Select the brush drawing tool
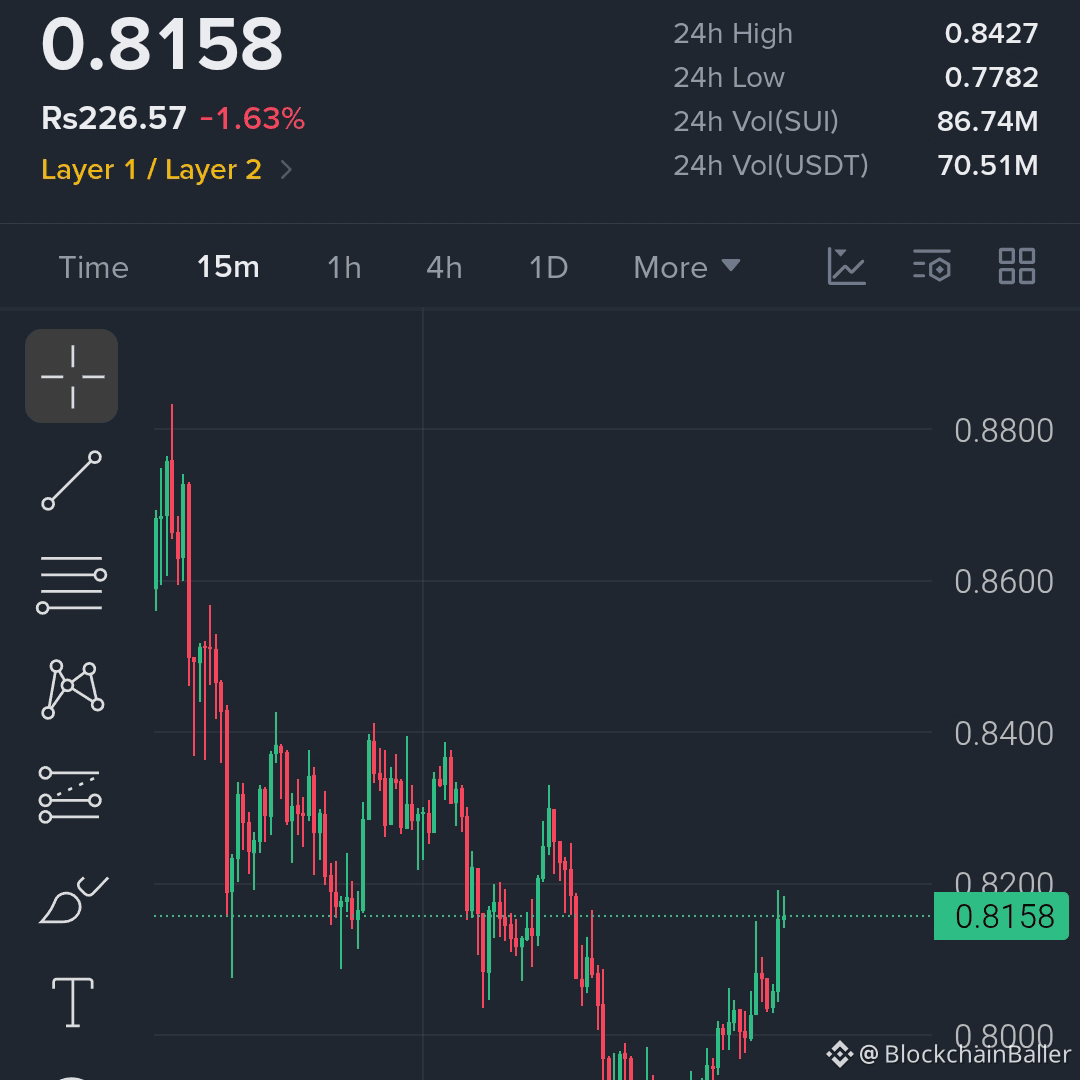 pyautogui.click(x=74, y=900)
